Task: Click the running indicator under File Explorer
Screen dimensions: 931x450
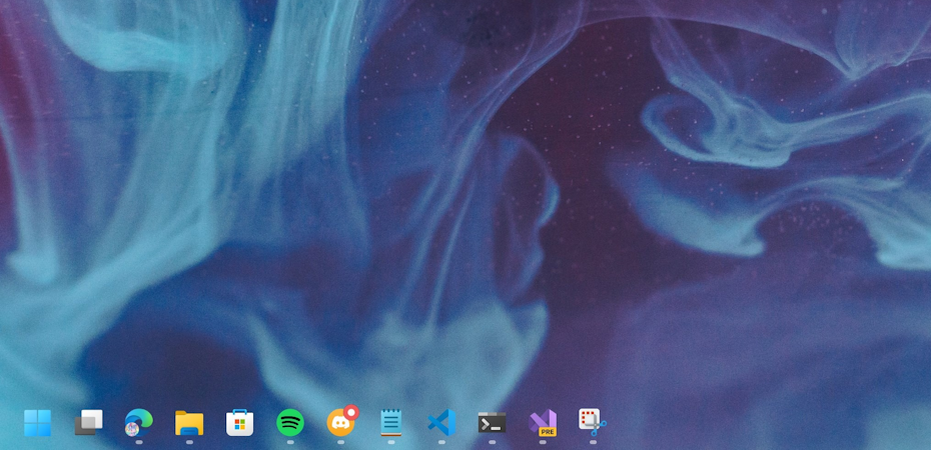Action: 189,442
